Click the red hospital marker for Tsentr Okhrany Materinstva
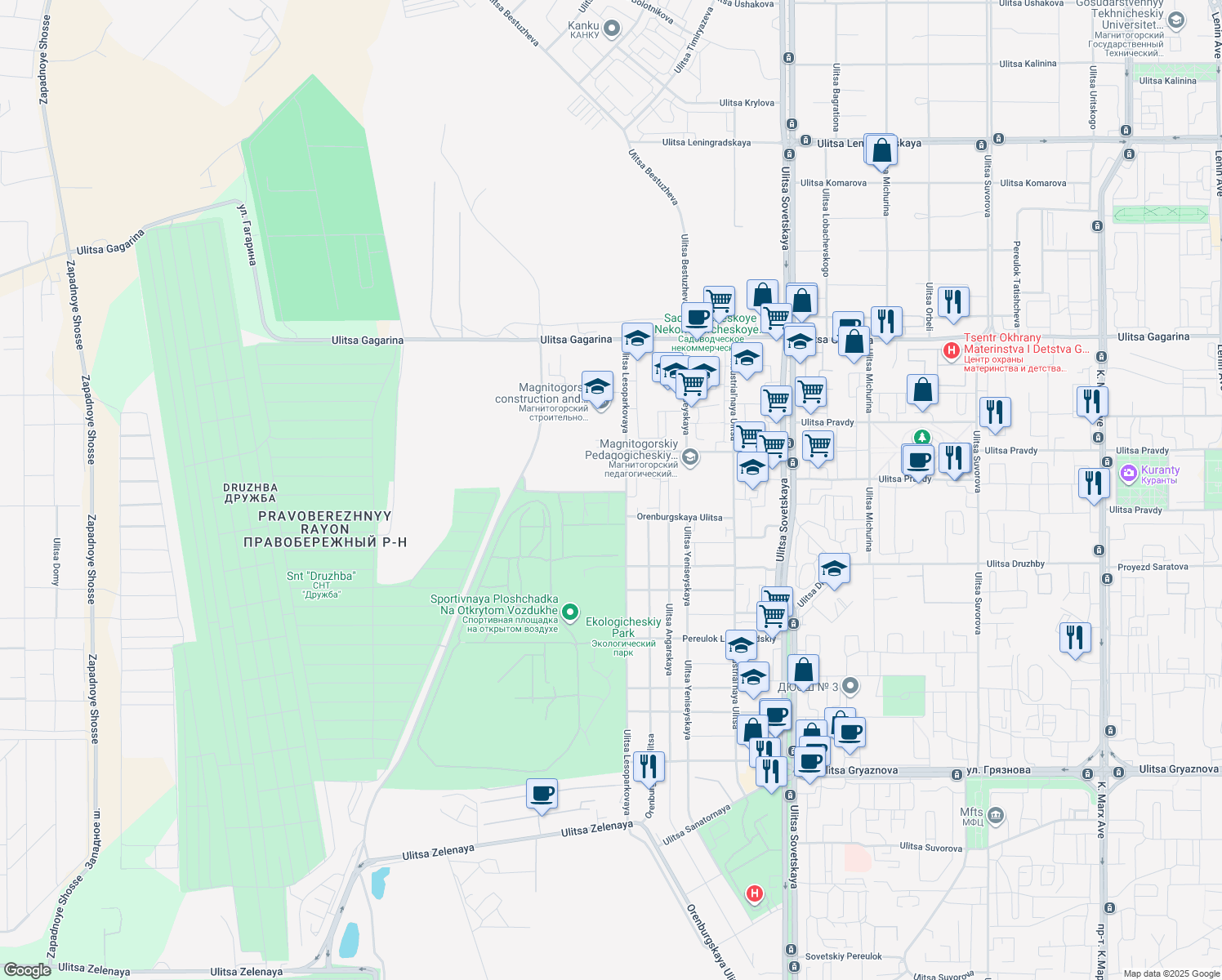 [951, 350]
